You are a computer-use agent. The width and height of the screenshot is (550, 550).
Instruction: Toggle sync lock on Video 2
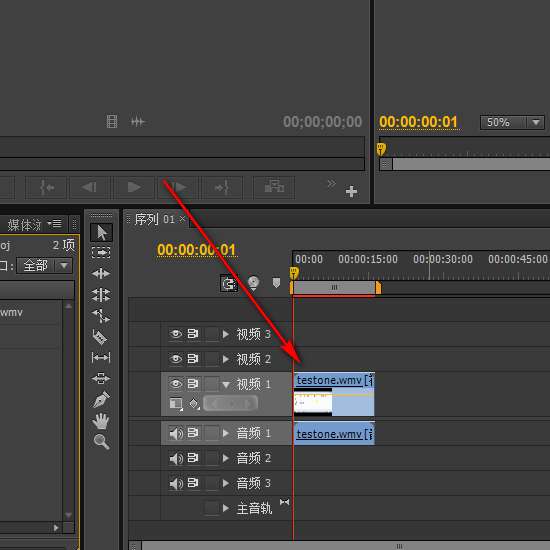(x=193, y=358)
